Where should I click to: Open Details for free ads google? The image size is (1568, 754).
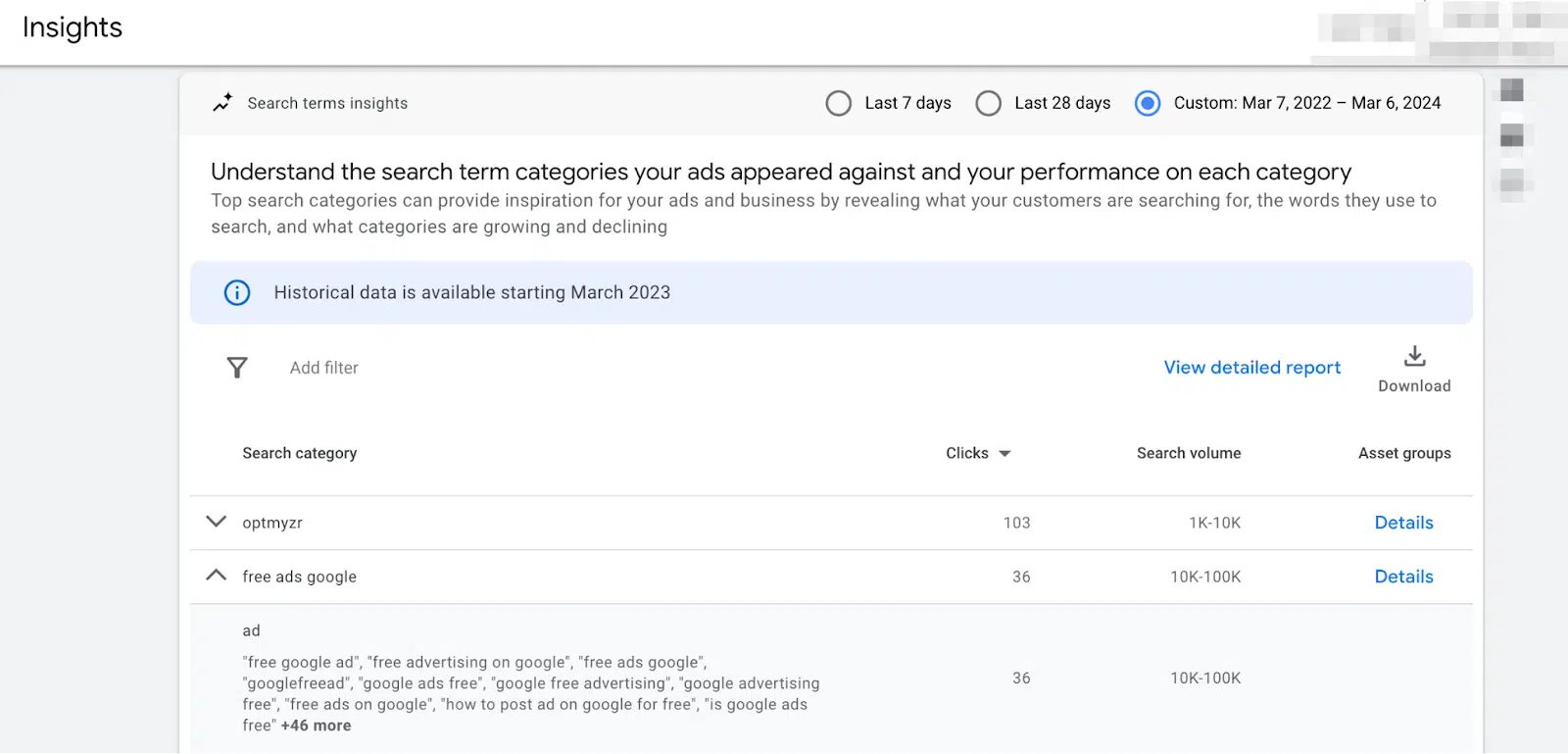click(x=1403, y=577)
